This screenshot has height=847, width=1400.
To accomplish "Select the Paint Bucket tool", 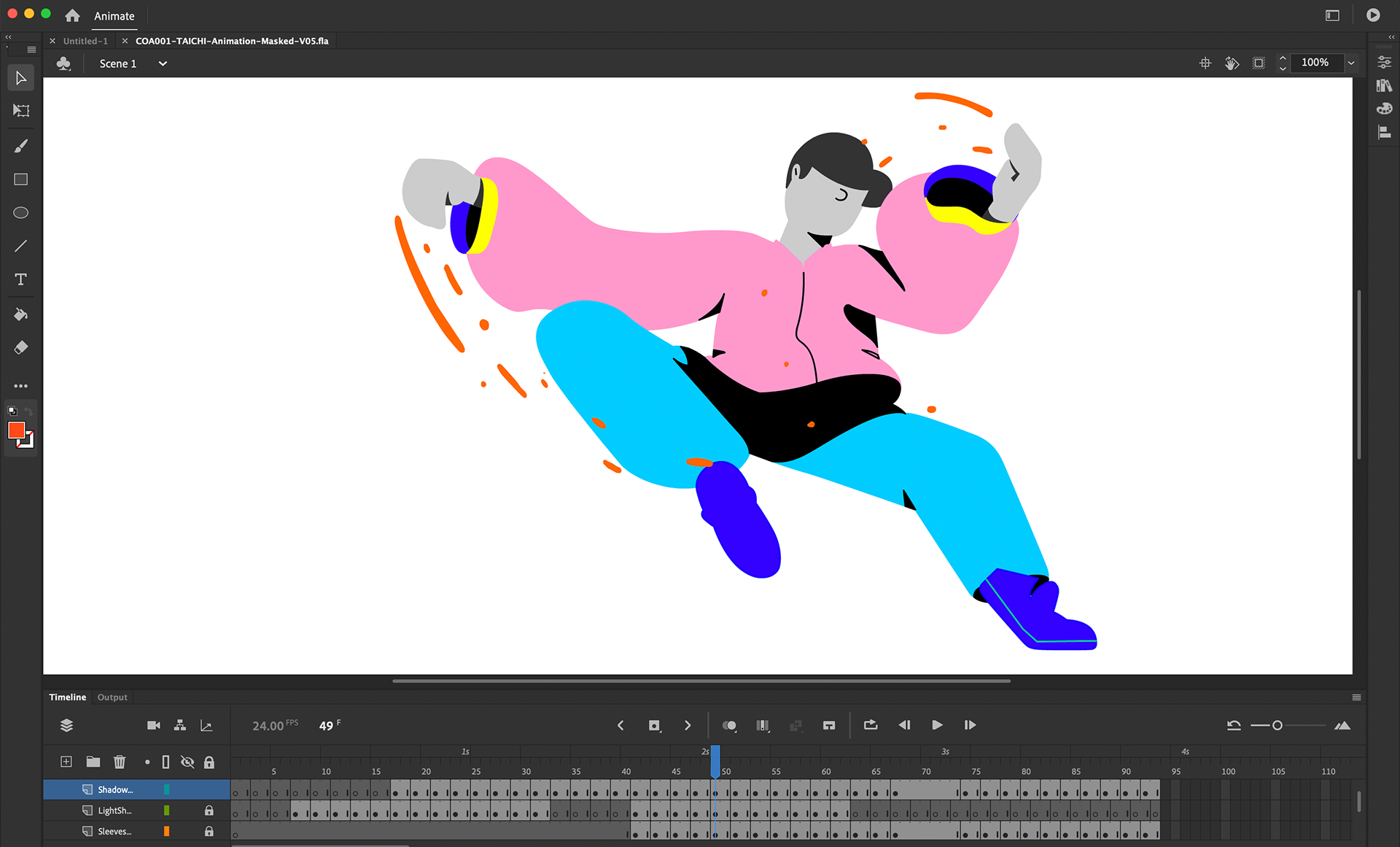I will 21,314.
